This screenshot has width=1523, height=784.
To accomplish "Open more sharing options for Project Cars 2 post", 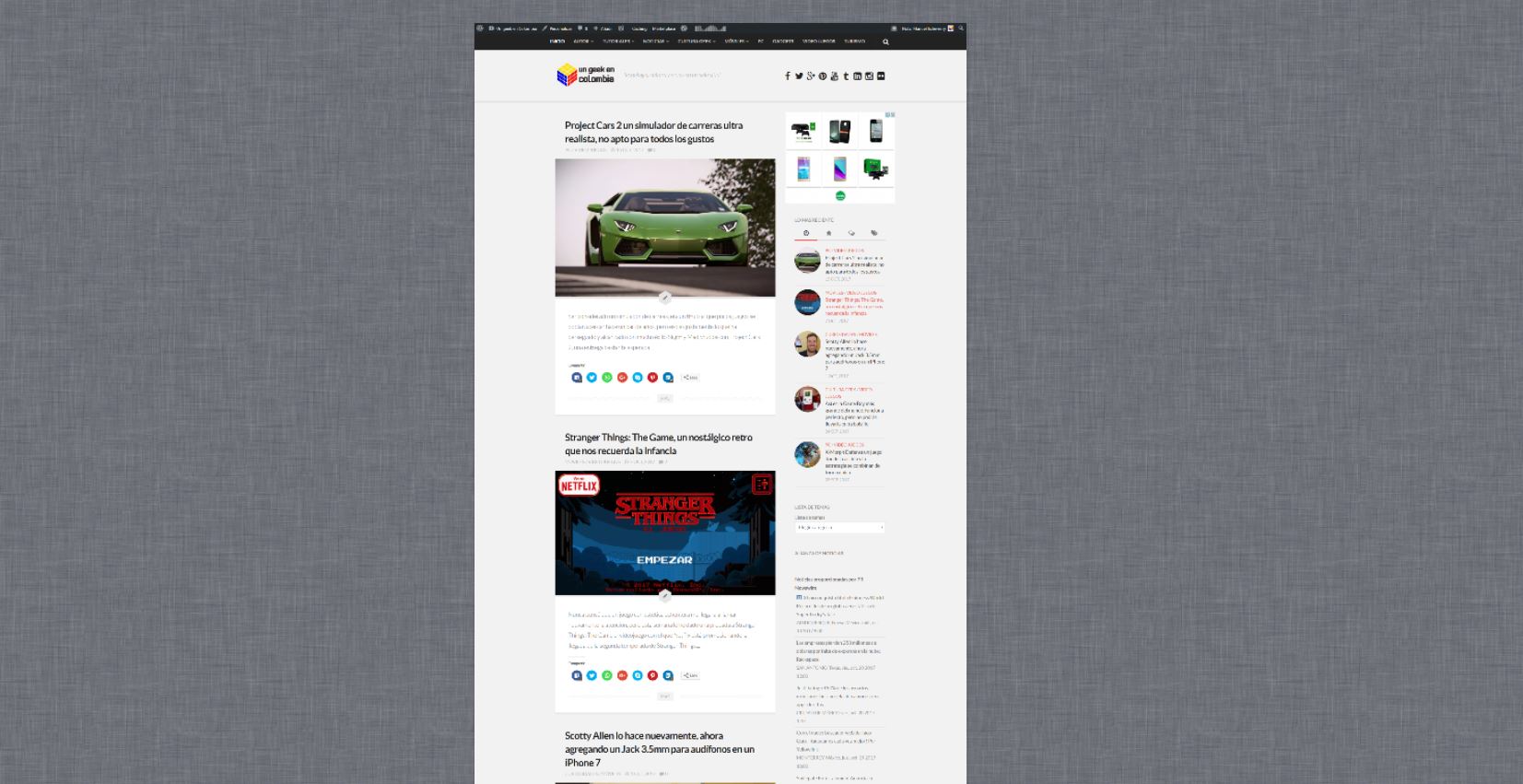I will pos(690,377).
